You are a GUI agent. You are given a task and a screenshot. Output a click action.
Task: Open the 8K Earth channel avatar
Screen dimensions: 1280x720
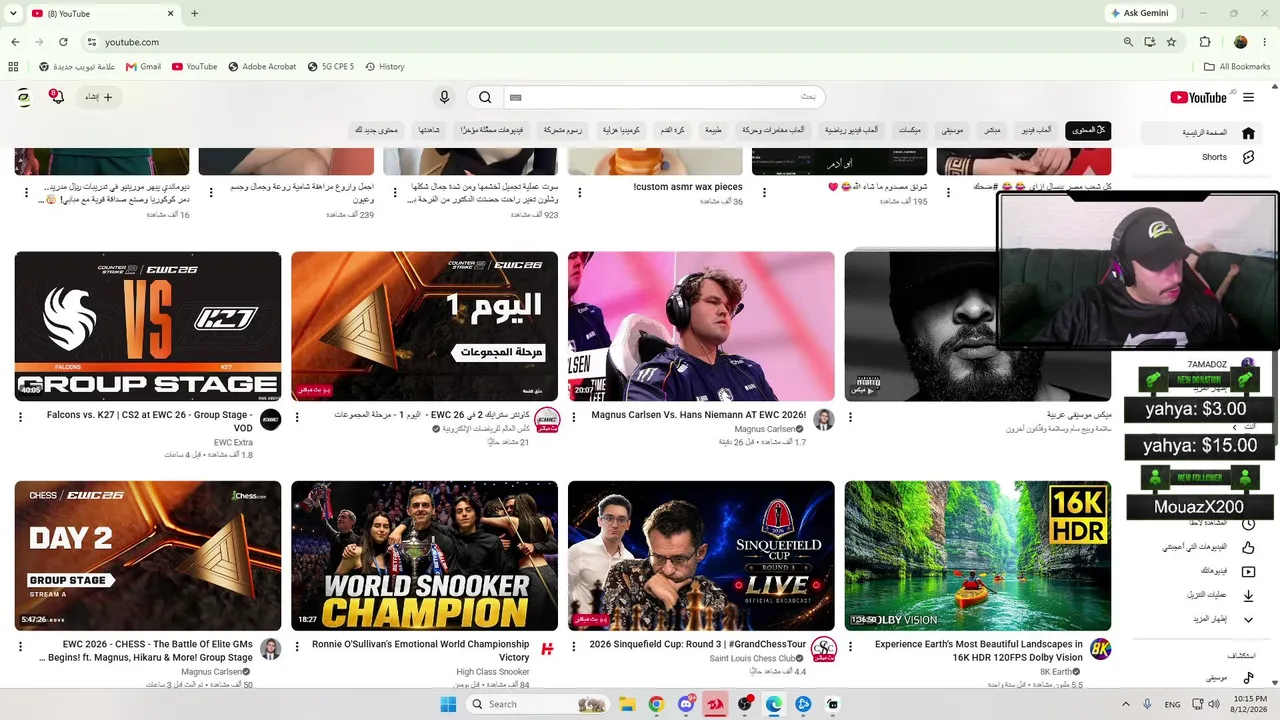coord(1100,648)
